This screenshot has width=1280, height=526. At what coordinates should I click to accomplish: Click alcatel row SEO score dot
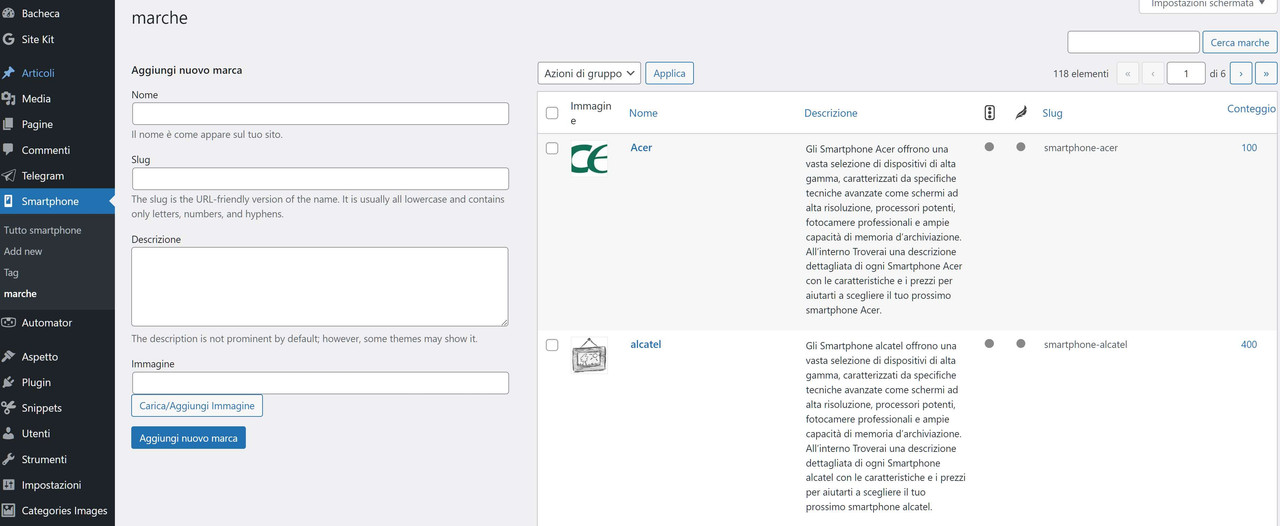(x=989, y=343)
